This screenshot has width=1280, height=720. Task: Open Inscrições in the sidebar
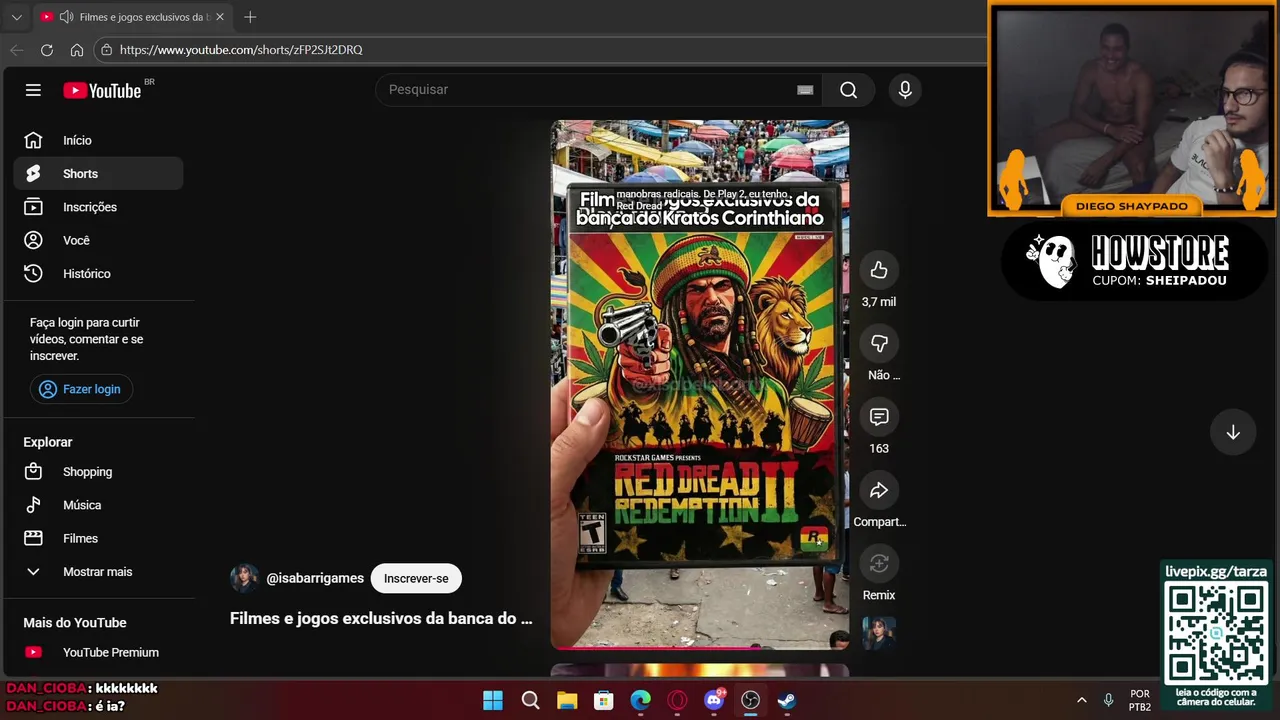click(x=98, y=207)
